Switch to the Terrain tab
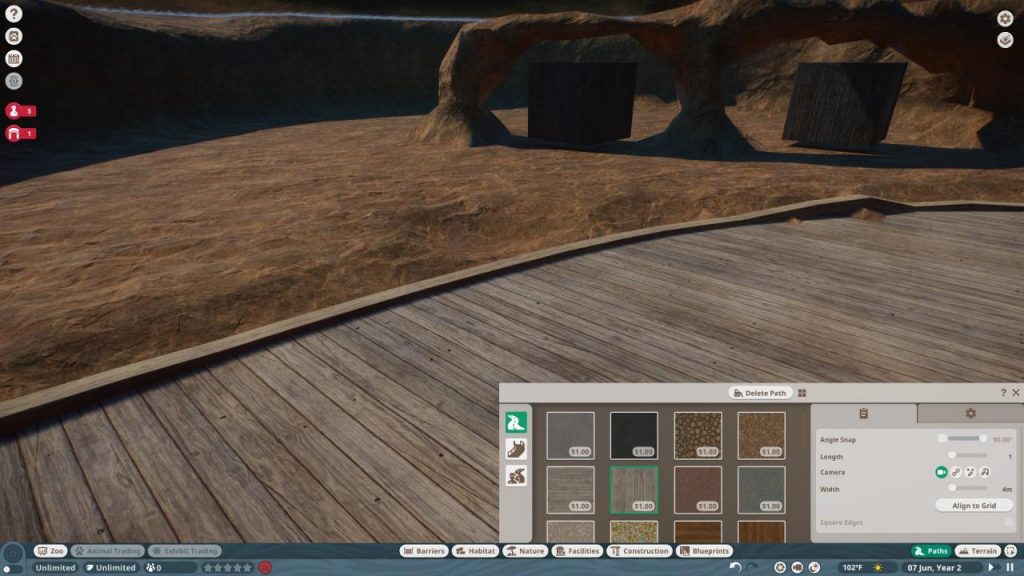 (x=978, y=551)
